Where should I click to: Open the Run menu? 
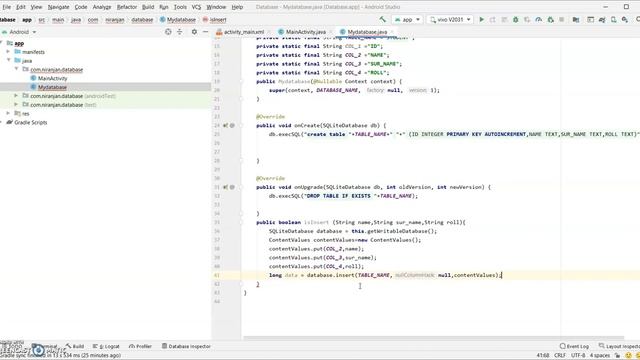click(164, 7)
